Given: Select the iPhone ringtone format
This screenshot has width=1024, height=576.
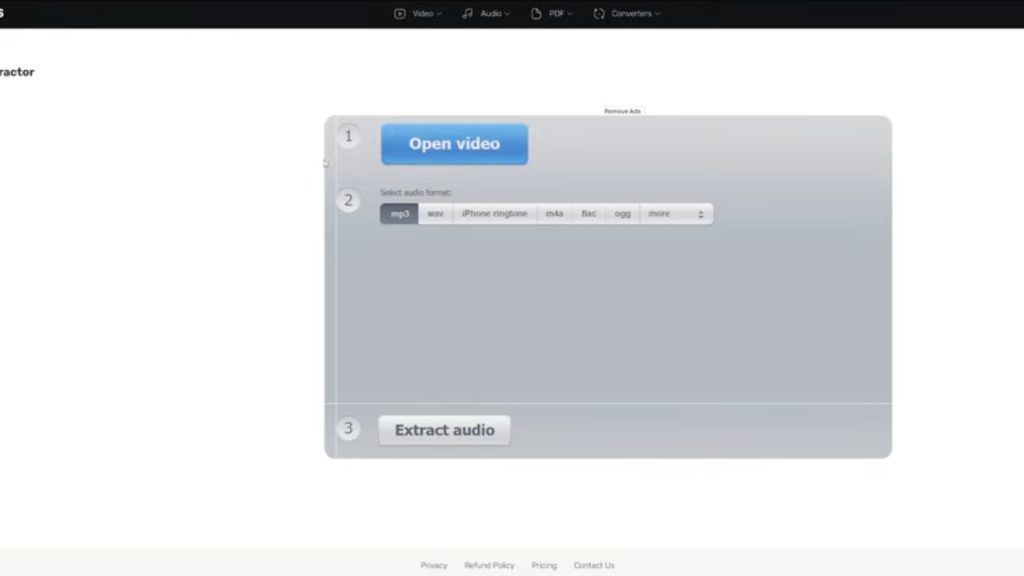Looking at the screenshot, I should [x=494, y=214].
